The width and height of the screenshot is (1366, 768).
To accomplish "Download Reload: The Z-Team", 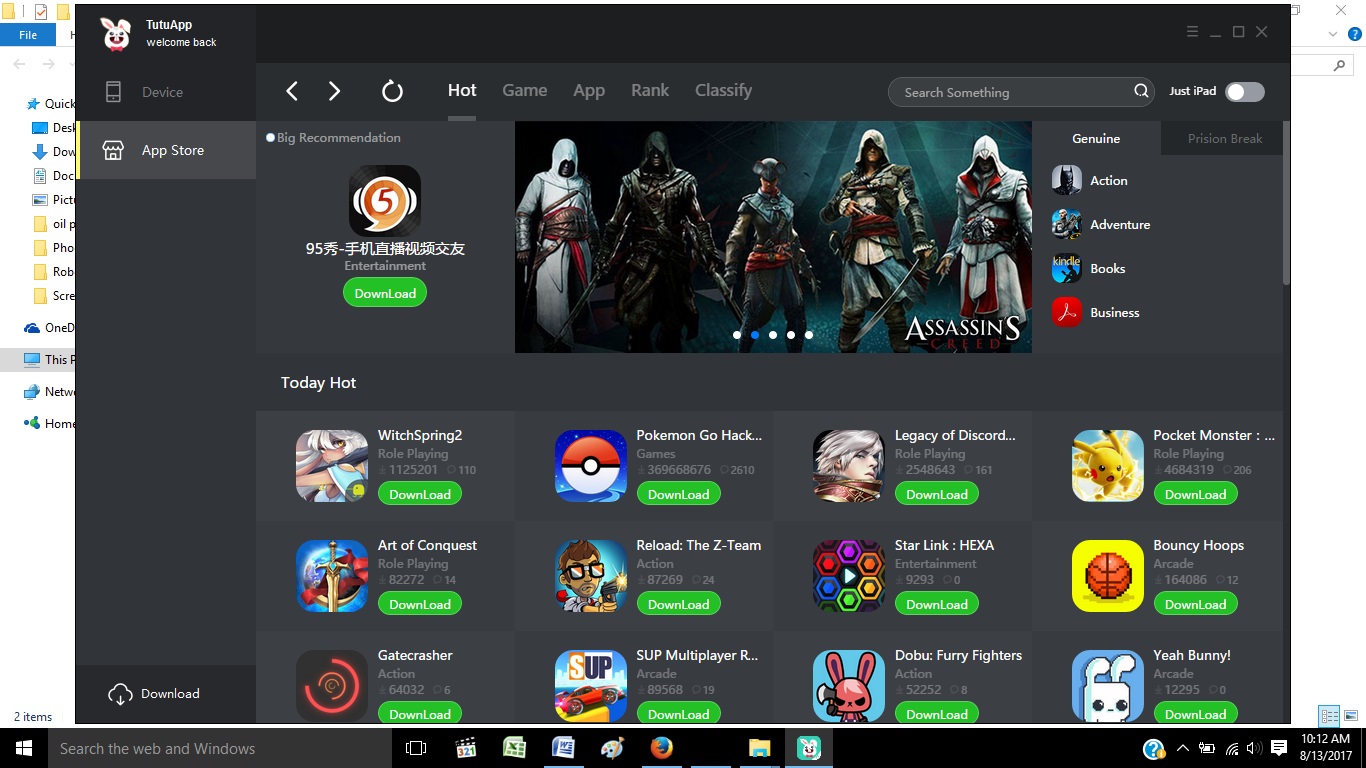I will click(x=679, y=604).
